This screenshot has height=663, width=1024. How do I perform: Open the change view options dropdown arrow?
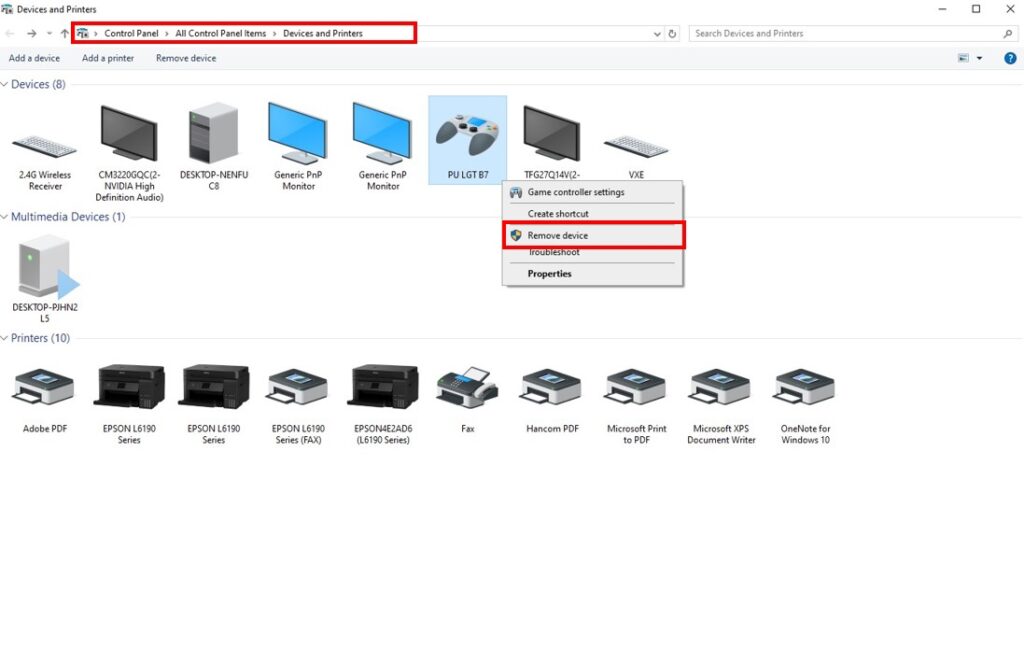(x=979, y=58)
